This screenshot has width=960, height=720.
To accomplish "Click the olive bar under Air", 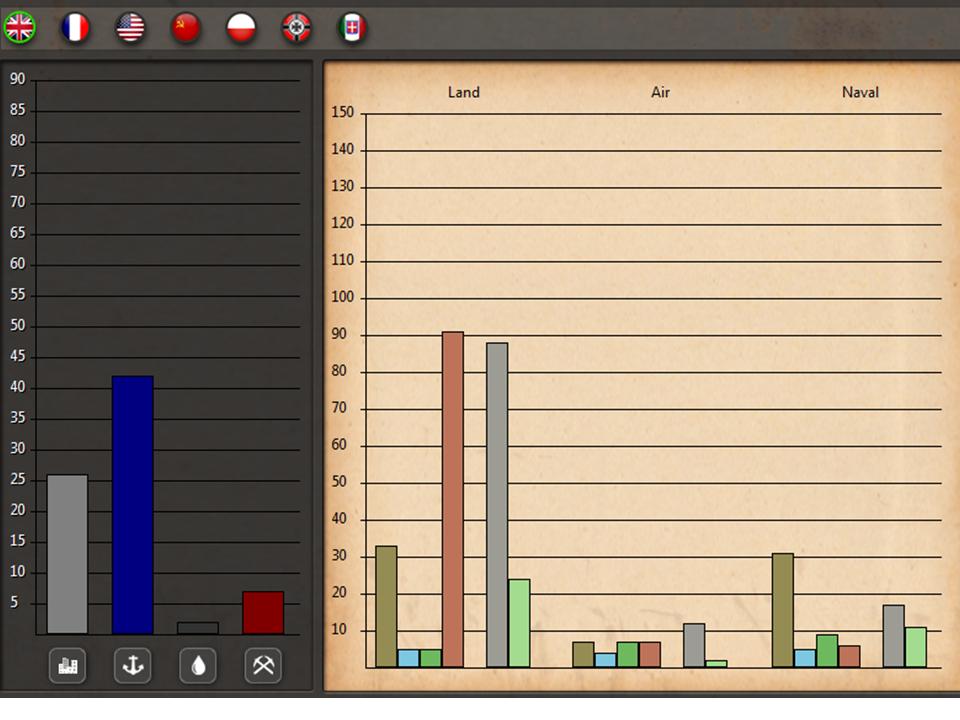I will pyautogui.click(x=583, y=654).
